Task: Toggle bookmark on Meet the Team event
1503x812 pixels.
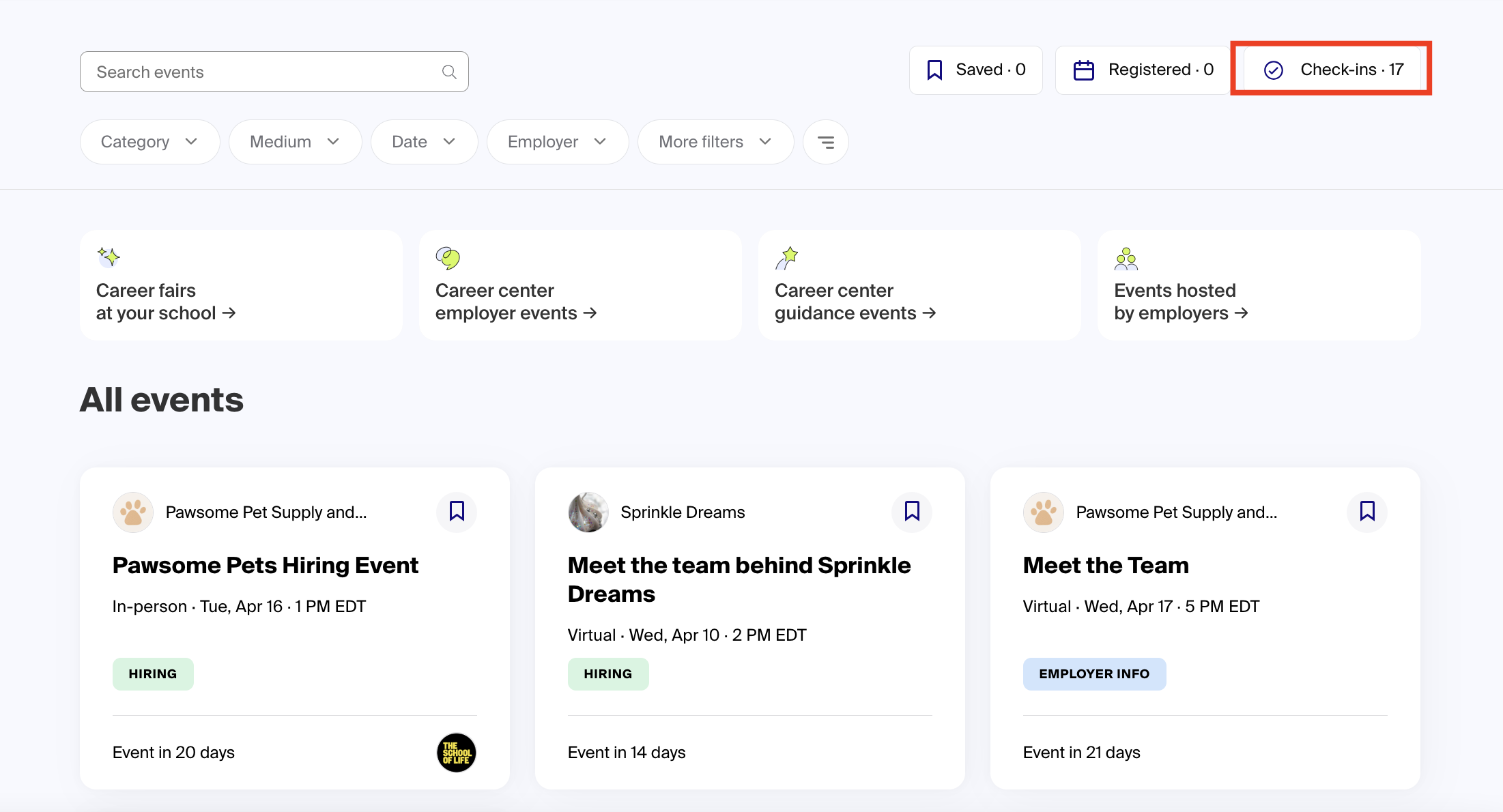Action: pyautogui.click(x=1367, y=511)
